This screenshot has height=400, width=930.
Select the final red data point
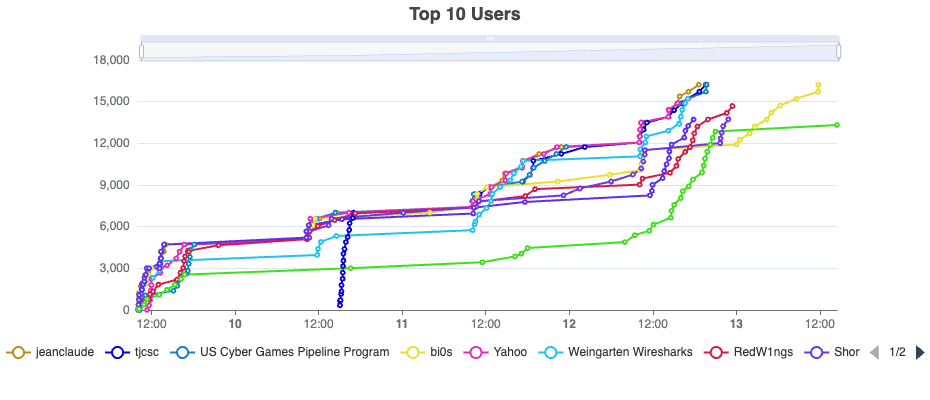pos(733,106)
